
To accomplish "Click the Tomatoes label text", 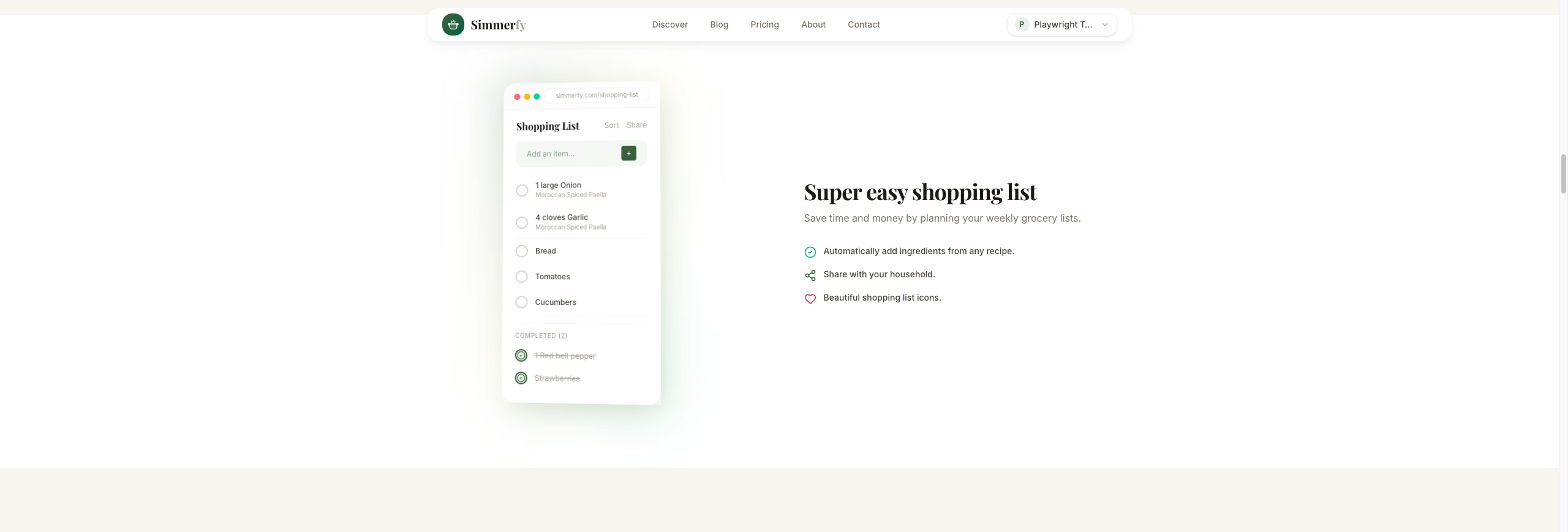I will [552, 277].
